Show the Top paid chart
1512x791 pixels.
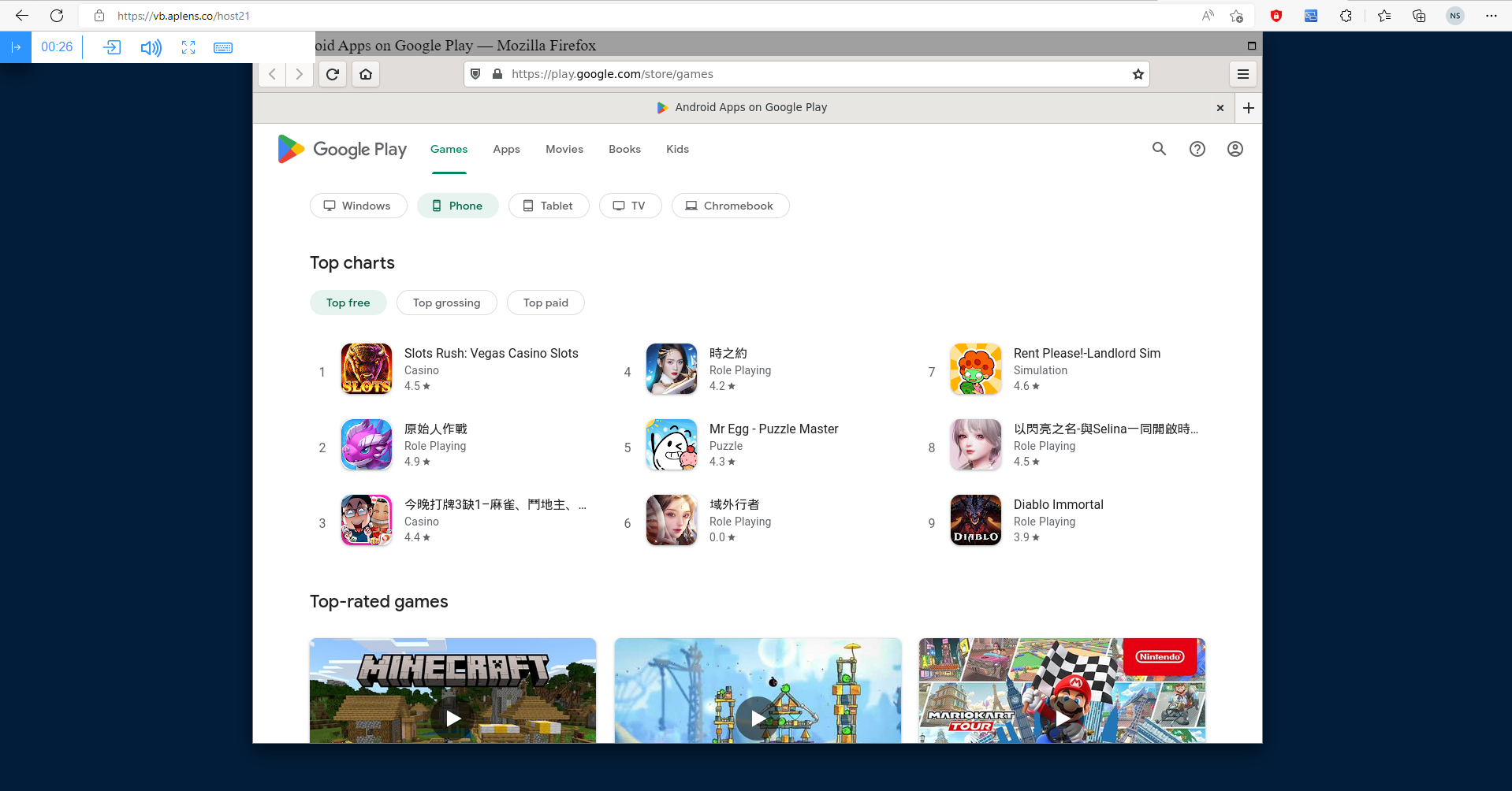pyautogui.click(x=546, y=303)
